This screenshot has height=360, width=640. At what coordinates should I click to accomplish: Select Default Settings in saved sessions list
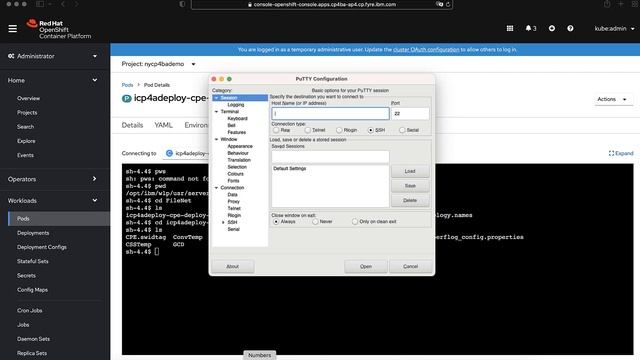[x=290, y=169]
